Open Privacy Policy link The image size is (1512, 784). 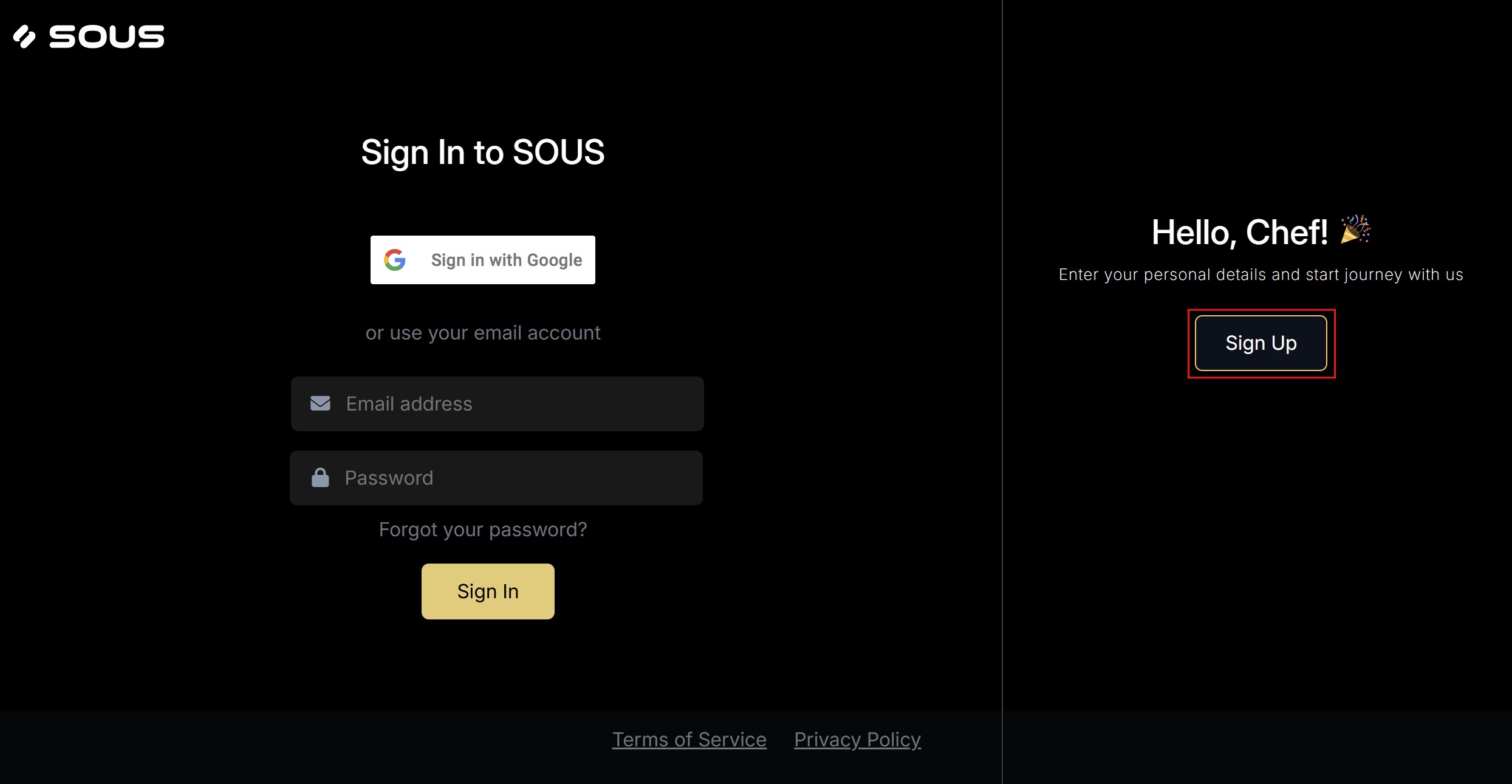click(857, 740)
